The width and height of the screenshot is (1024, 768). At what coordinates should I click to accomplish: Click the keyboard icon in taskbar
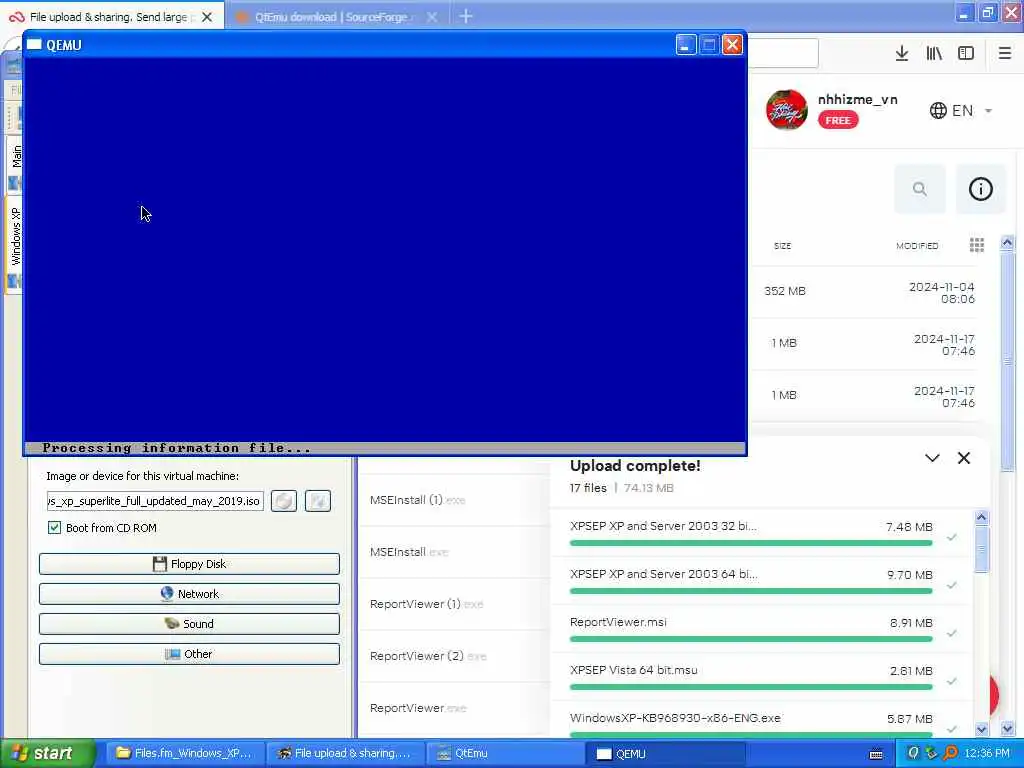click(876, 754)
